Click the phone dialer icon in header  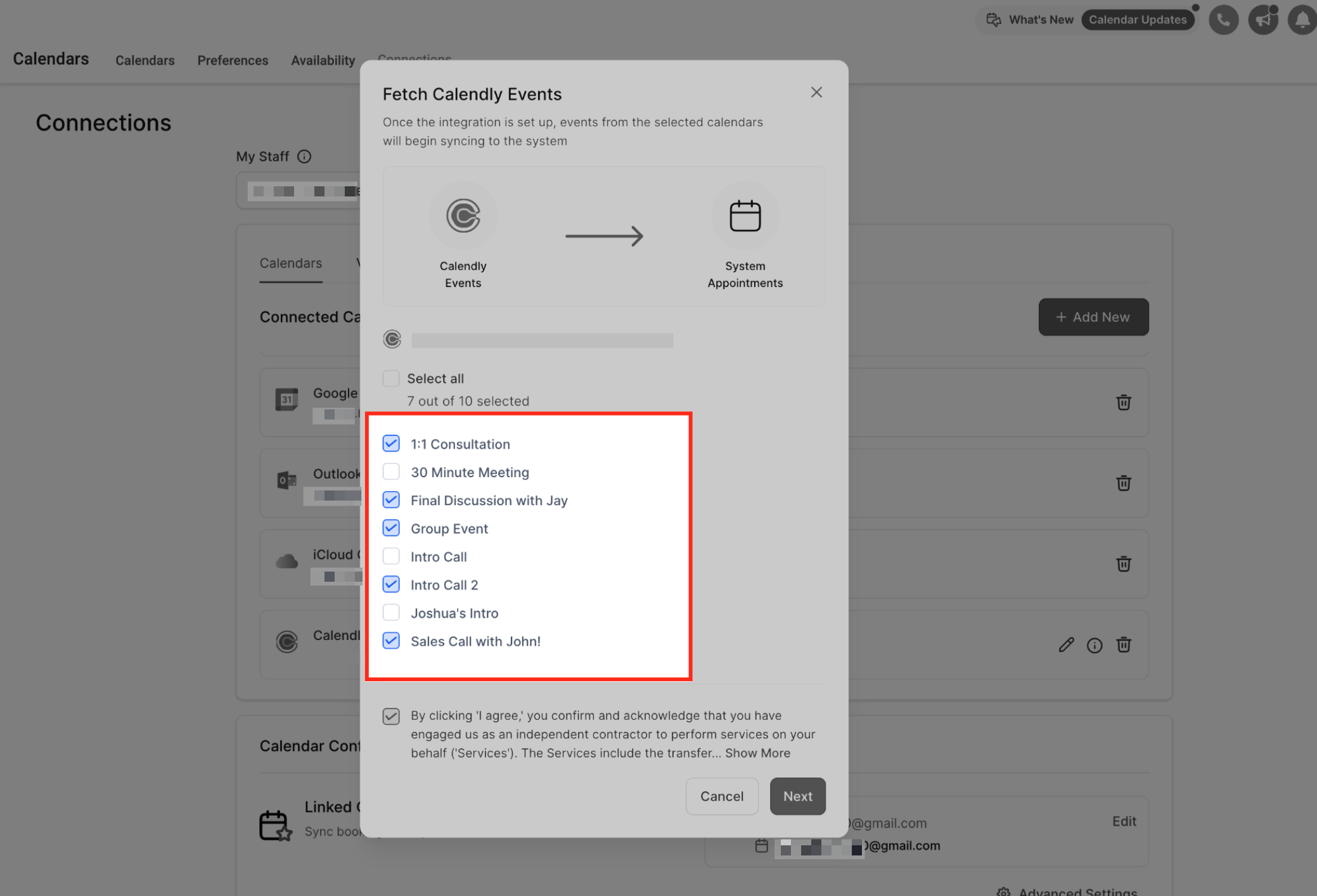pyautogui.click(x=1223, y=20)
